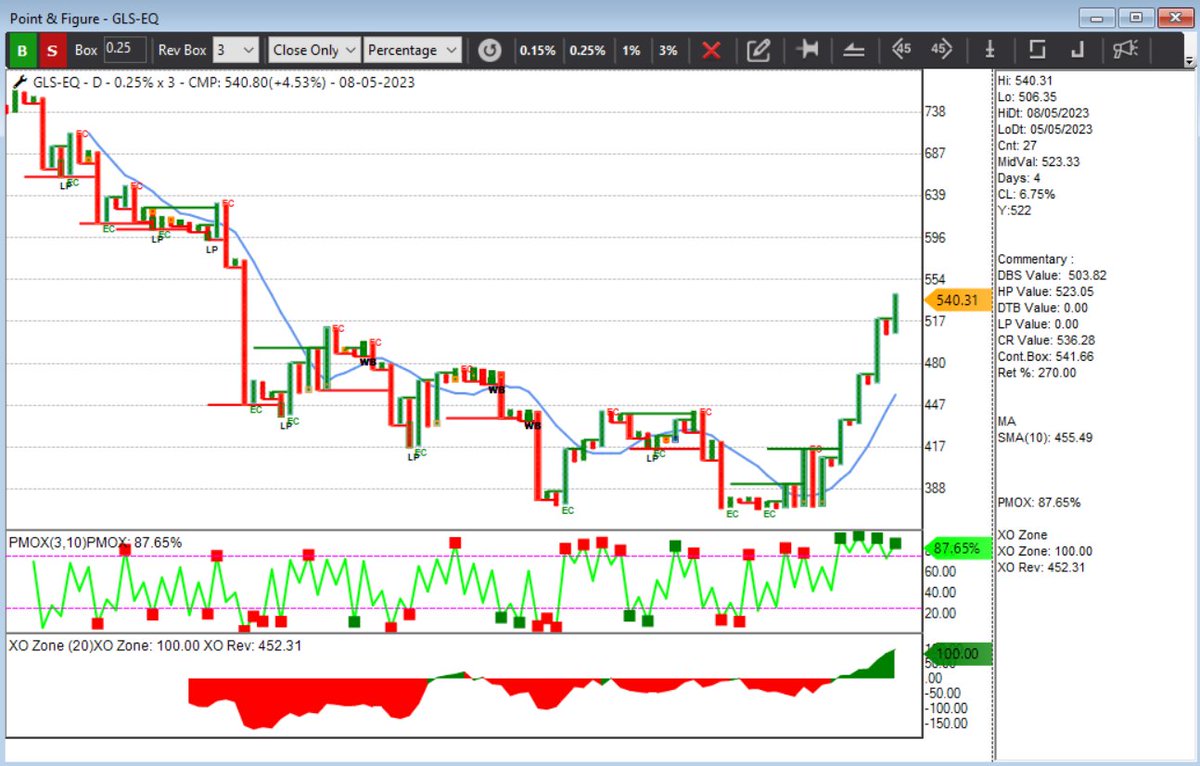Open the chart annotation edit tool
This screenshot has width=1200, height=766.
[x=759, y=49]
